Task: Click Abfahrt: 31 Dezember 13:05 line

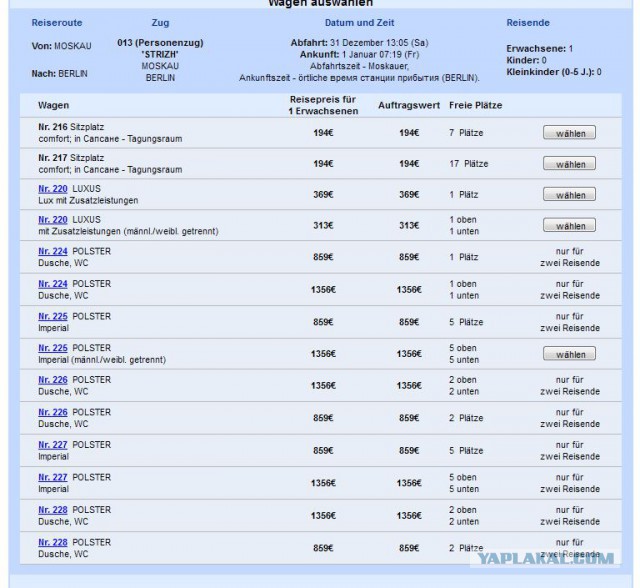Action: click(x=359, y=43)
